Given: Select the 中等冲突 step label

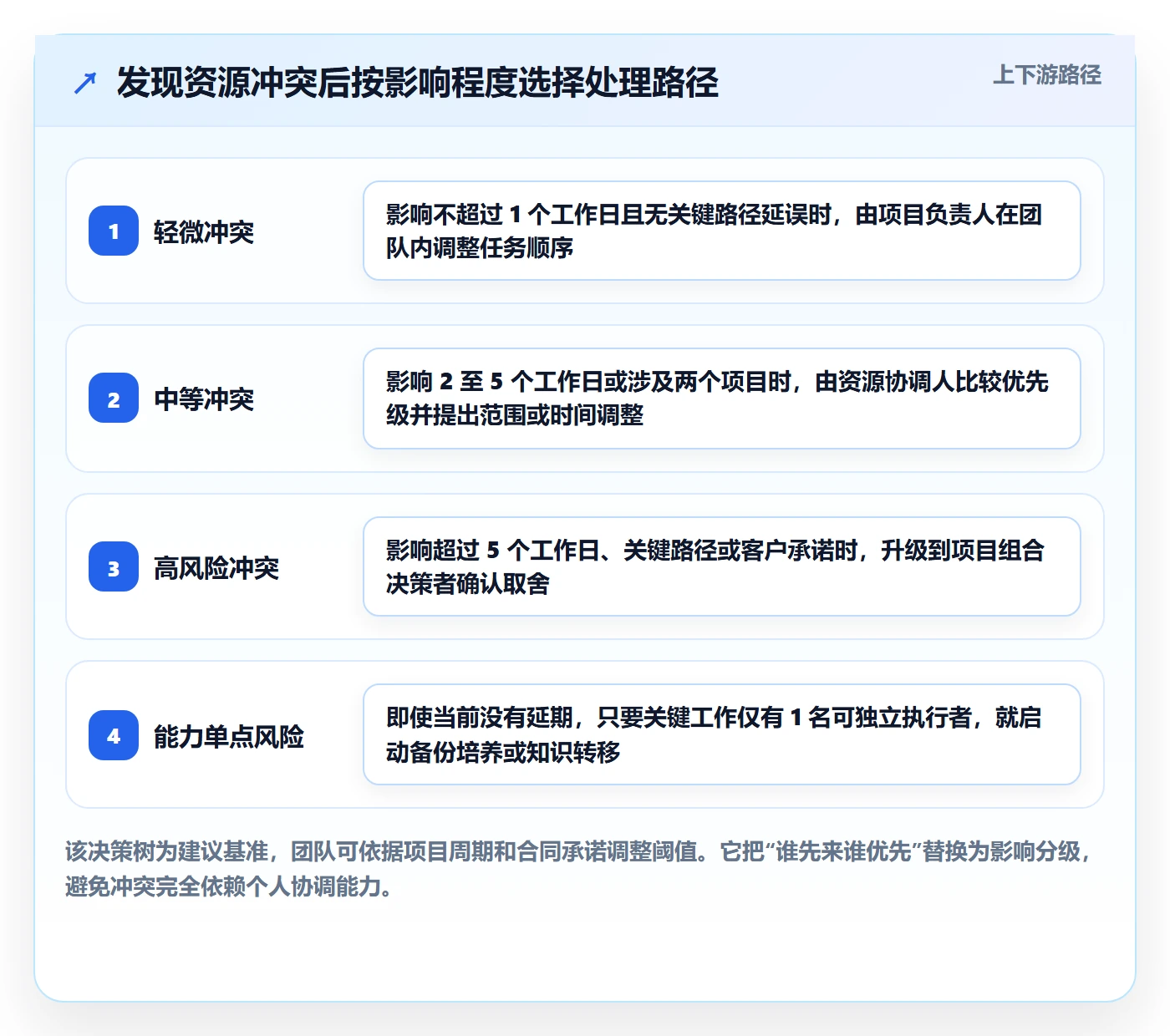Looking at the screenshot, I should [x=204, y=399].
